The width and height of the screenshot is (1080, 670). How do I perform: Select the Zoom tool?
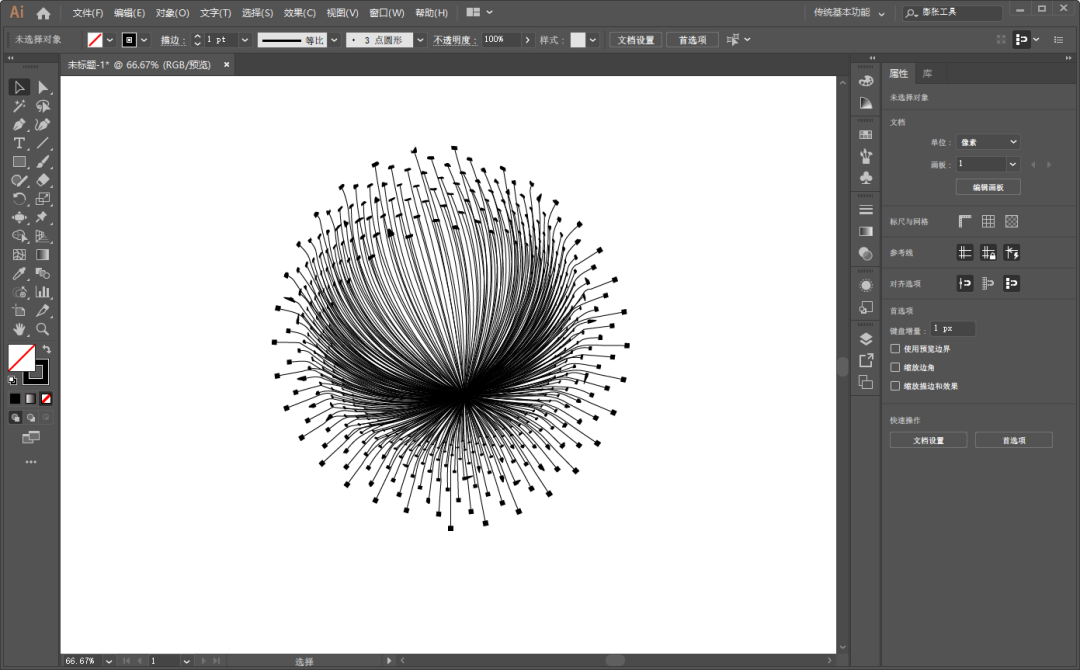coord(43,329)
